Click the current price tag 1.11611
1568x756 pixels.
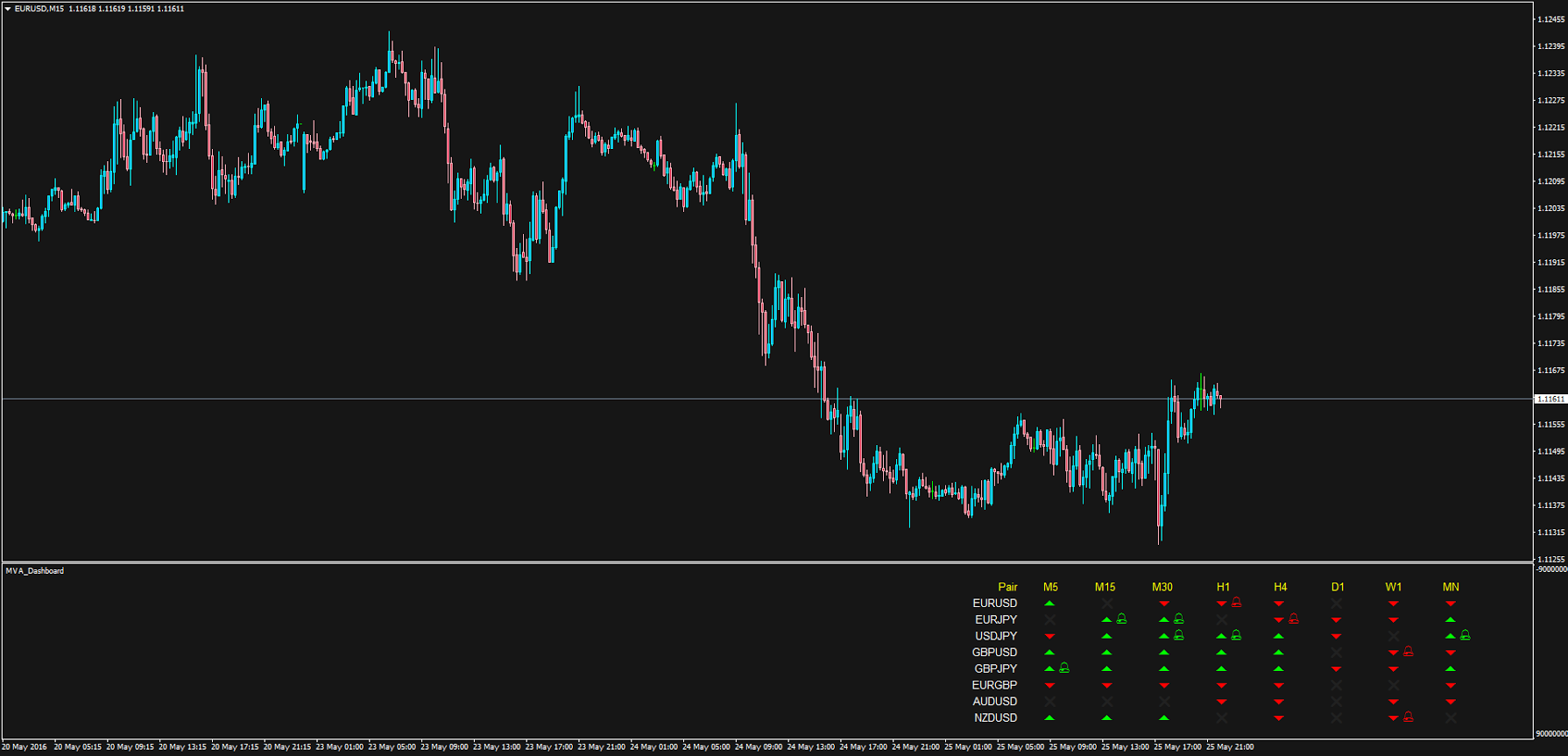[x=1551, y=399]
